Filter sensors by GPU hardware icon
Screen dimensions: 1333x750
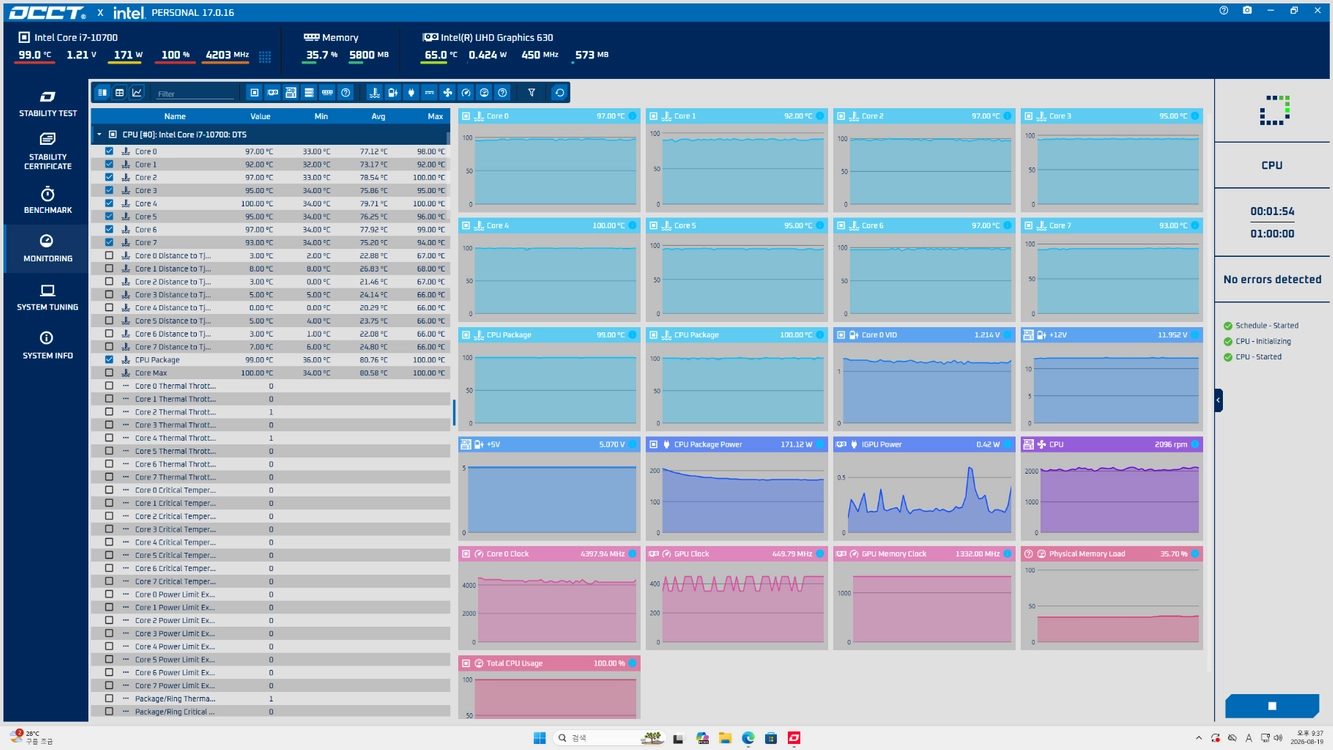coord(272,93)
